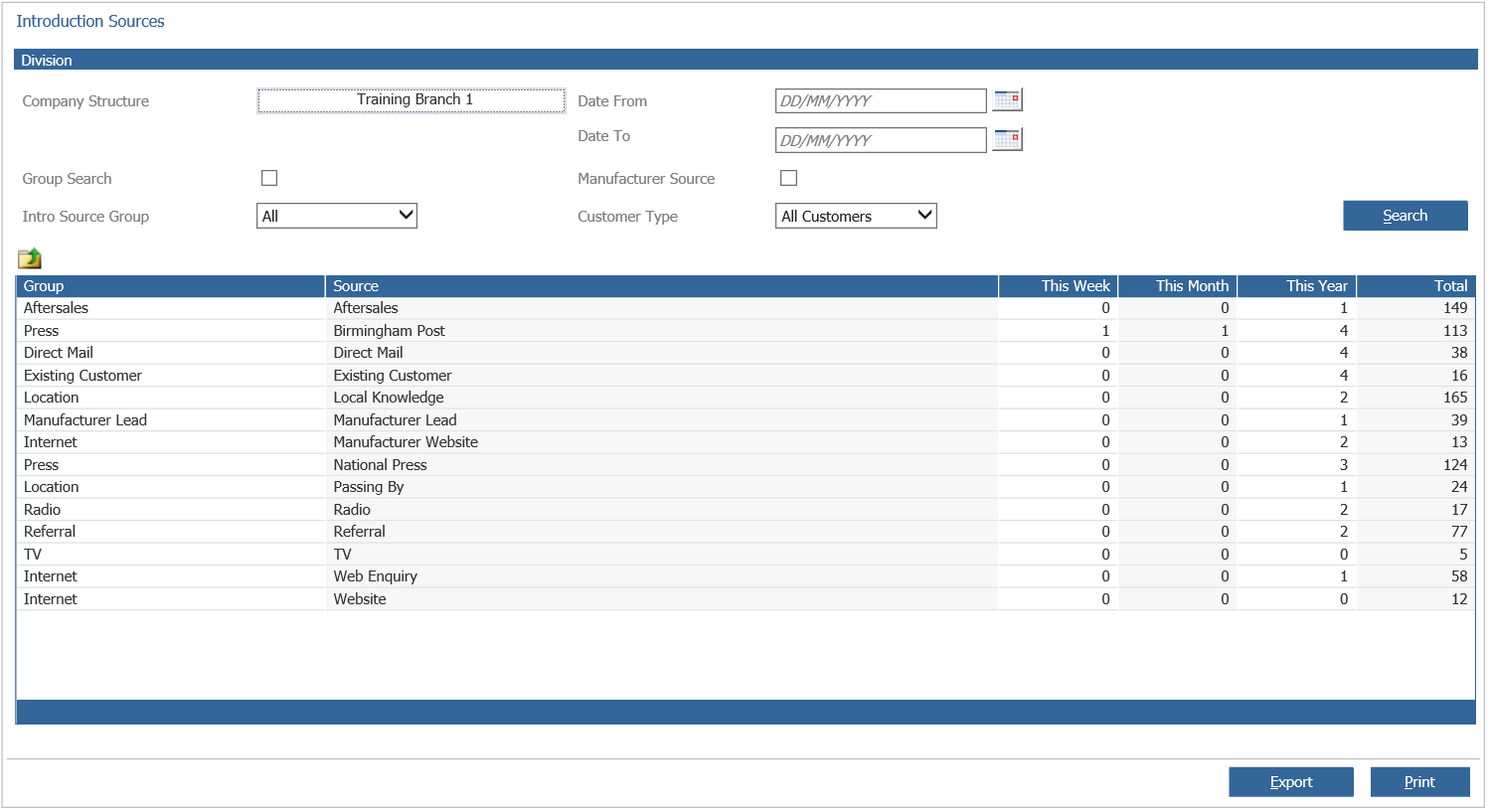Open the Date To calendar picker icon
Viewport: 1491px width, 812px height.
(x=1006, y=139)
